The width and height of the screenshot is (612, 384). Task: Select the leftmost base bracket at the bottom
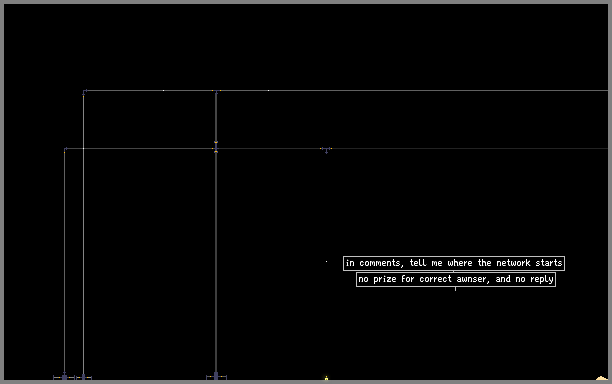(64, 377)
